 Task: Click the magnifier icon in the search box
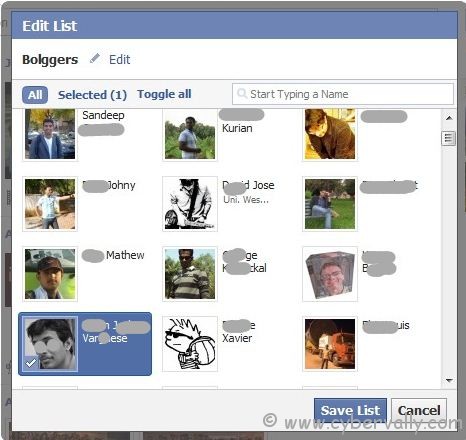pyautogui.click(x=242, y=93)
